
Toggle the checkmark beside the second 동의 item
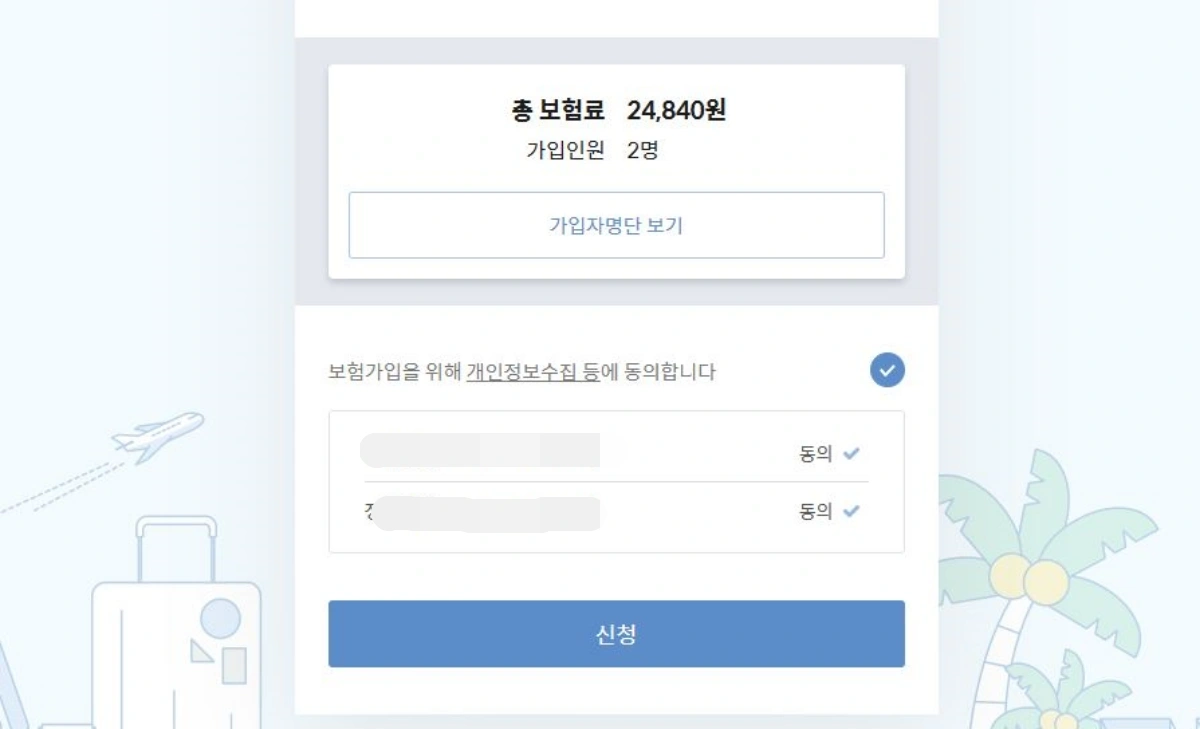click(x=851, y=510)
